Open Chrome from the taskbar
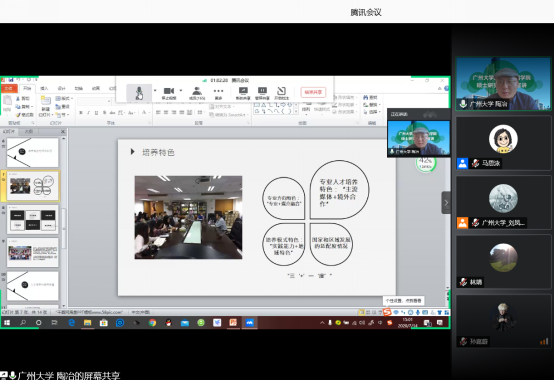This screenshot has width=554, height=380. coord(152,322)
